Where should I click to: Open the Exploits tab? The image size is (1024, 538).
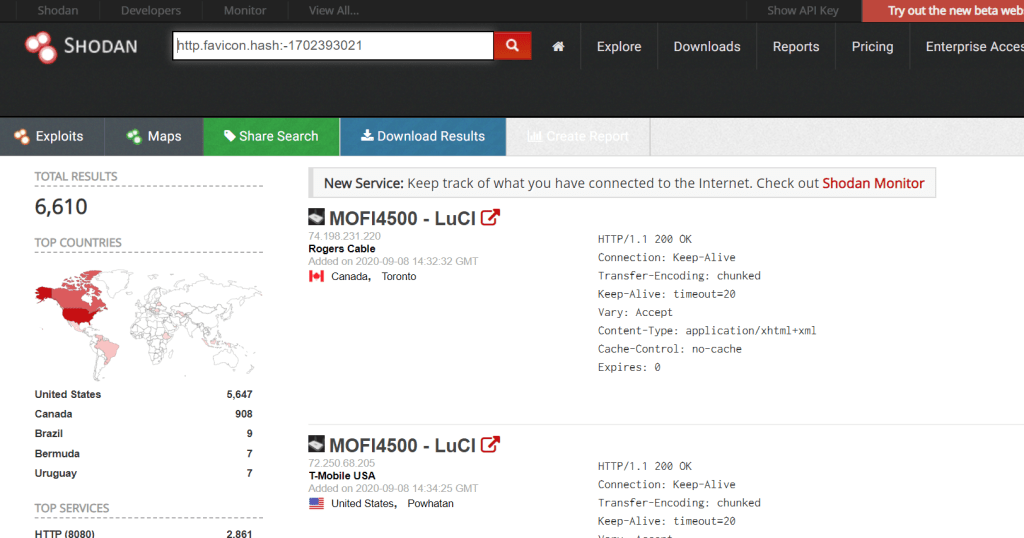49,136
